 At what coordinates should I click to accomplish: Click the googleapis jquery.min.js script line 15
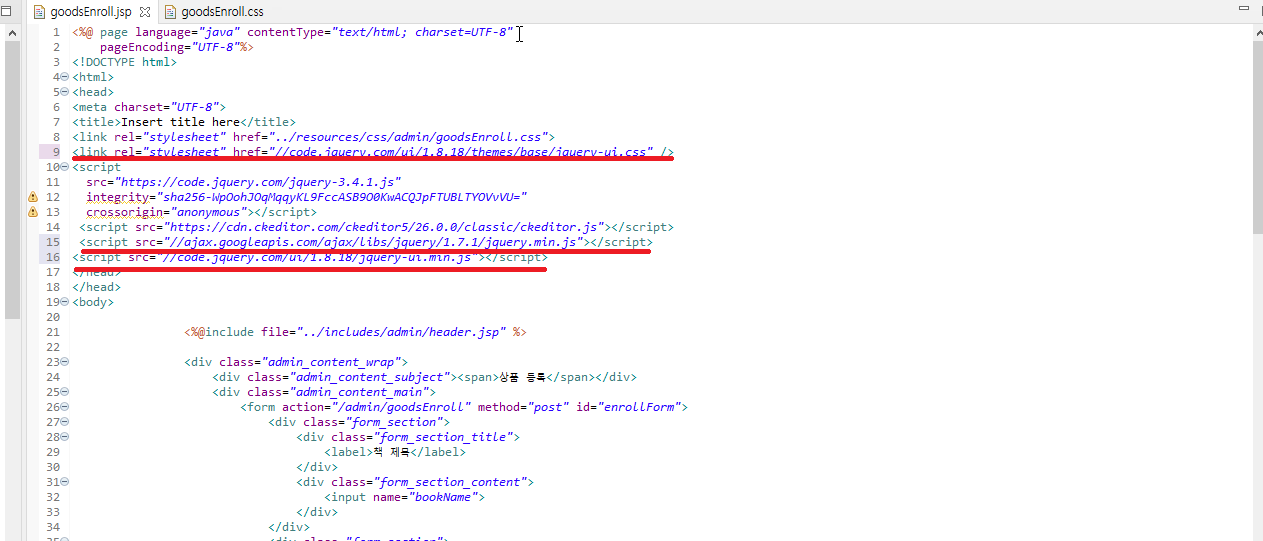pyautogui.click(x=366, y=242)
